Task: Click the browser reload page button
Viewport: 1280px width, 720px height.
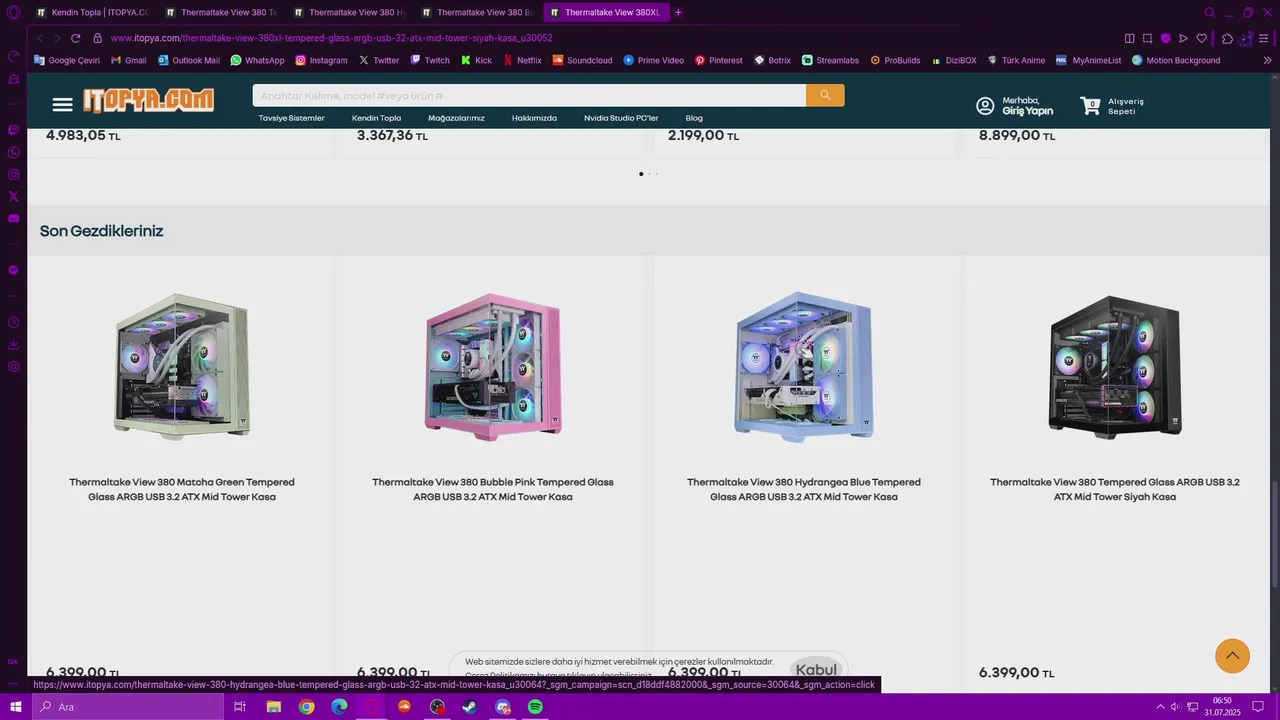Action: click(75, 38)
